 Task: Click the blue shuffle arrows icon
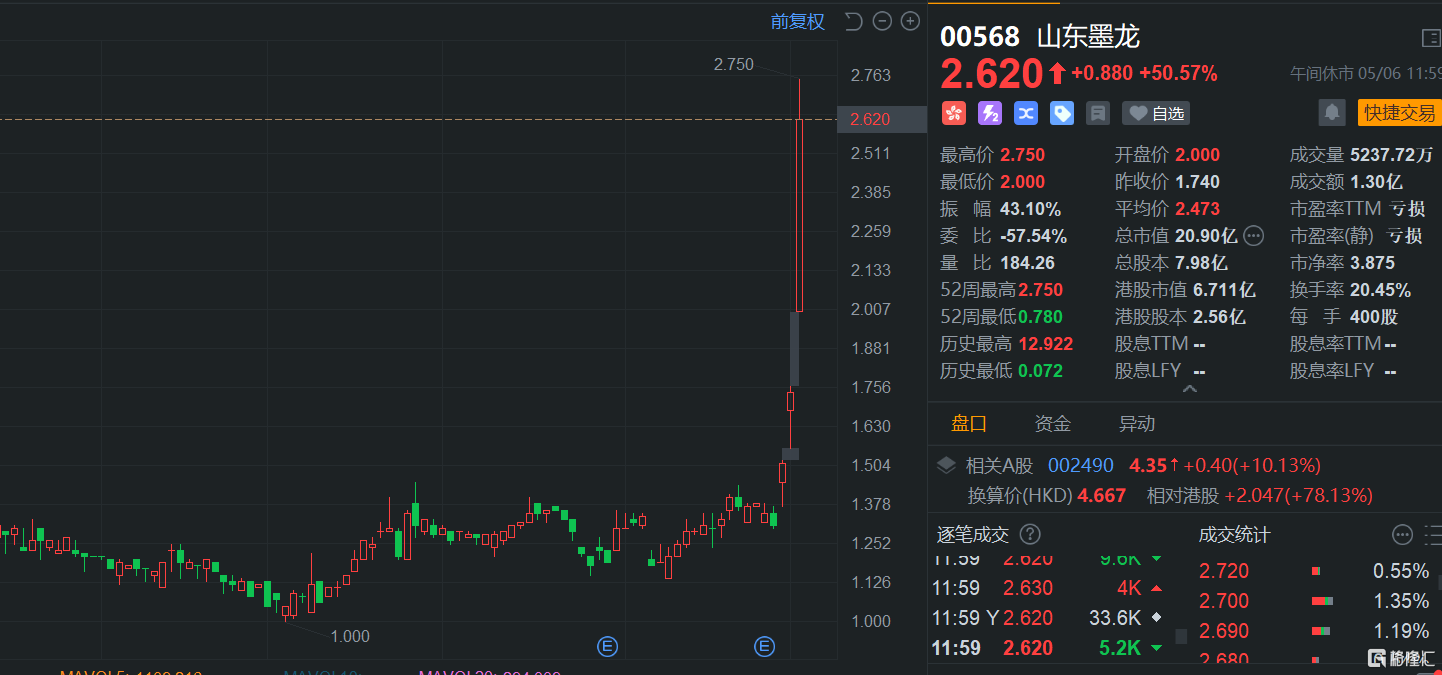coord(1026,113)
